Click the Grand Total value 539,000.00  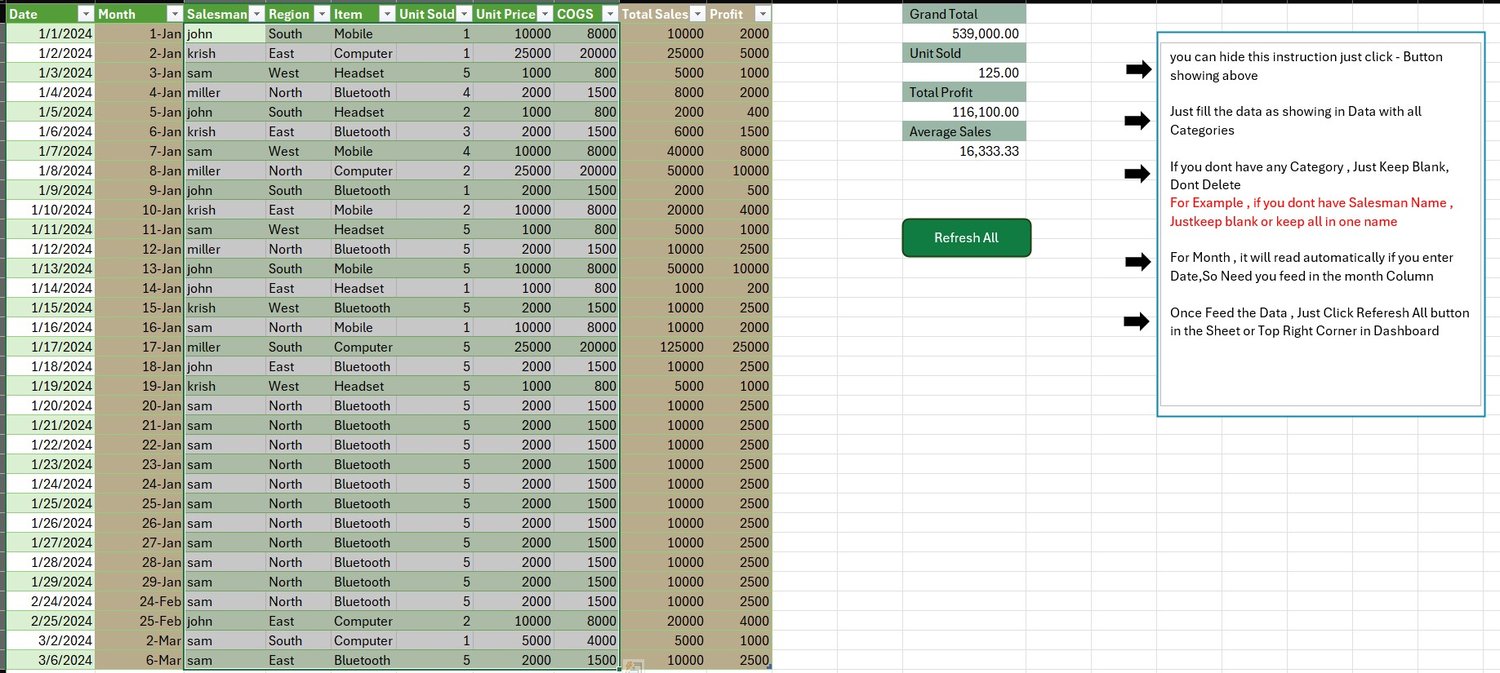964,34
